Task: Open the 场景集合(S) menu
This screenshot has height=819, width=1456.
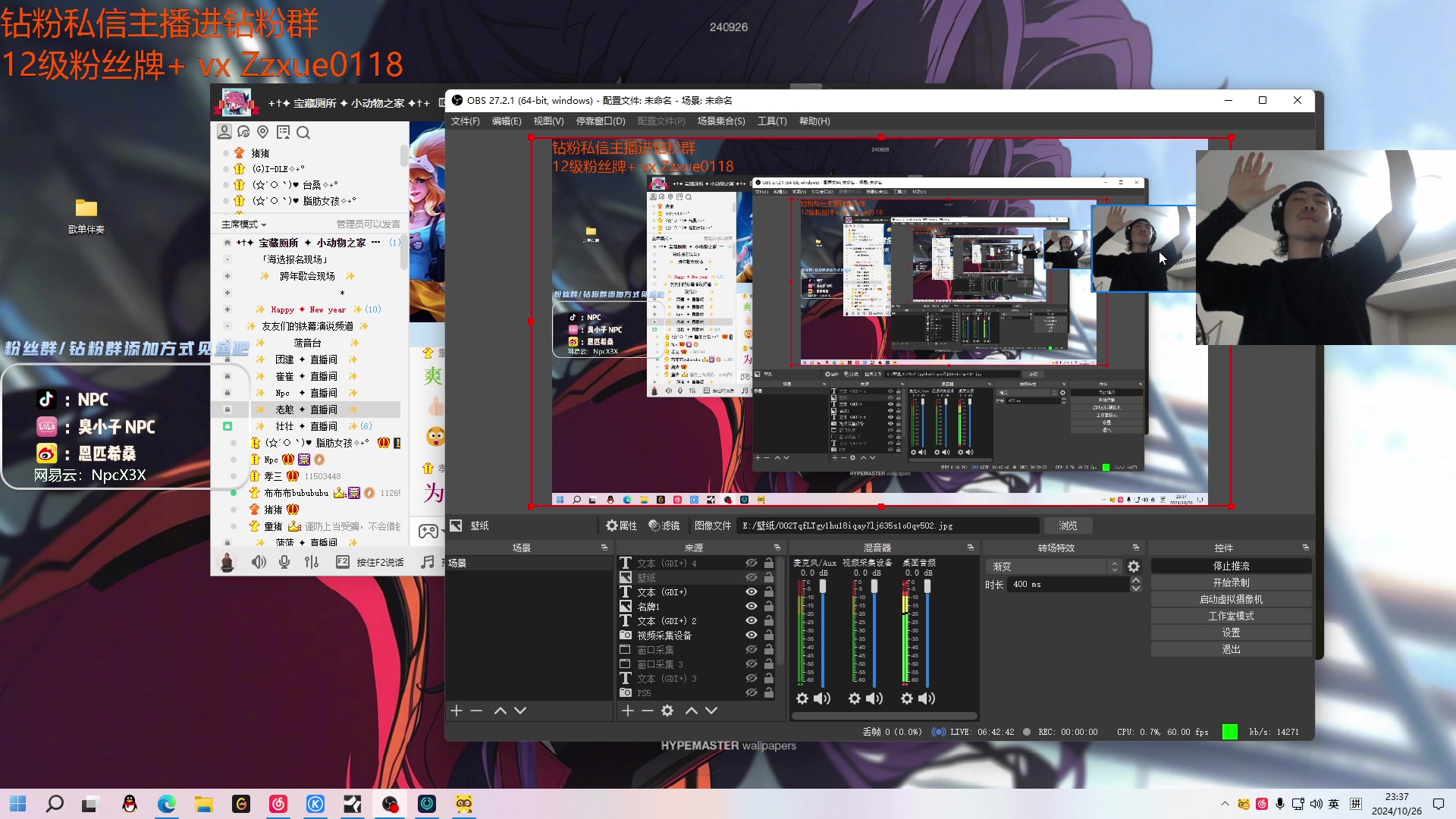Action: [x=721, y=121]
